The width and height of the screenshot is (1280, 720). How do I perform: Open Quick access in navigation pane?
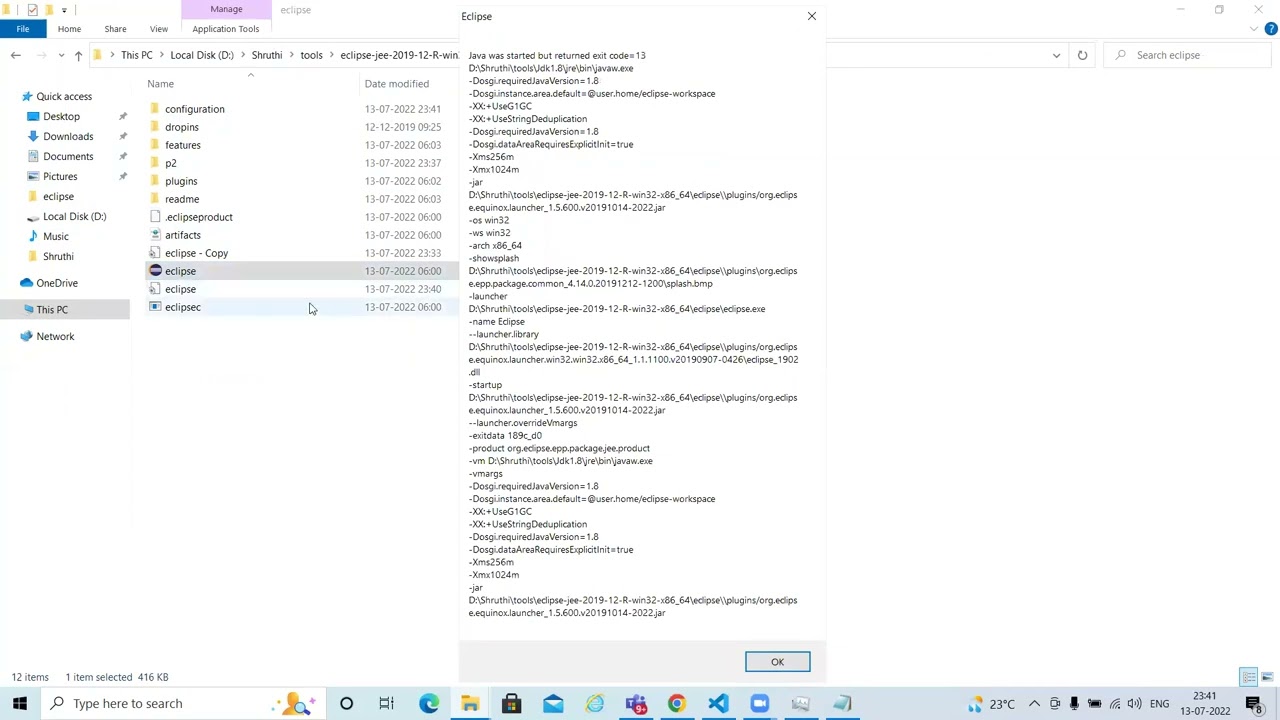[64, 96]
